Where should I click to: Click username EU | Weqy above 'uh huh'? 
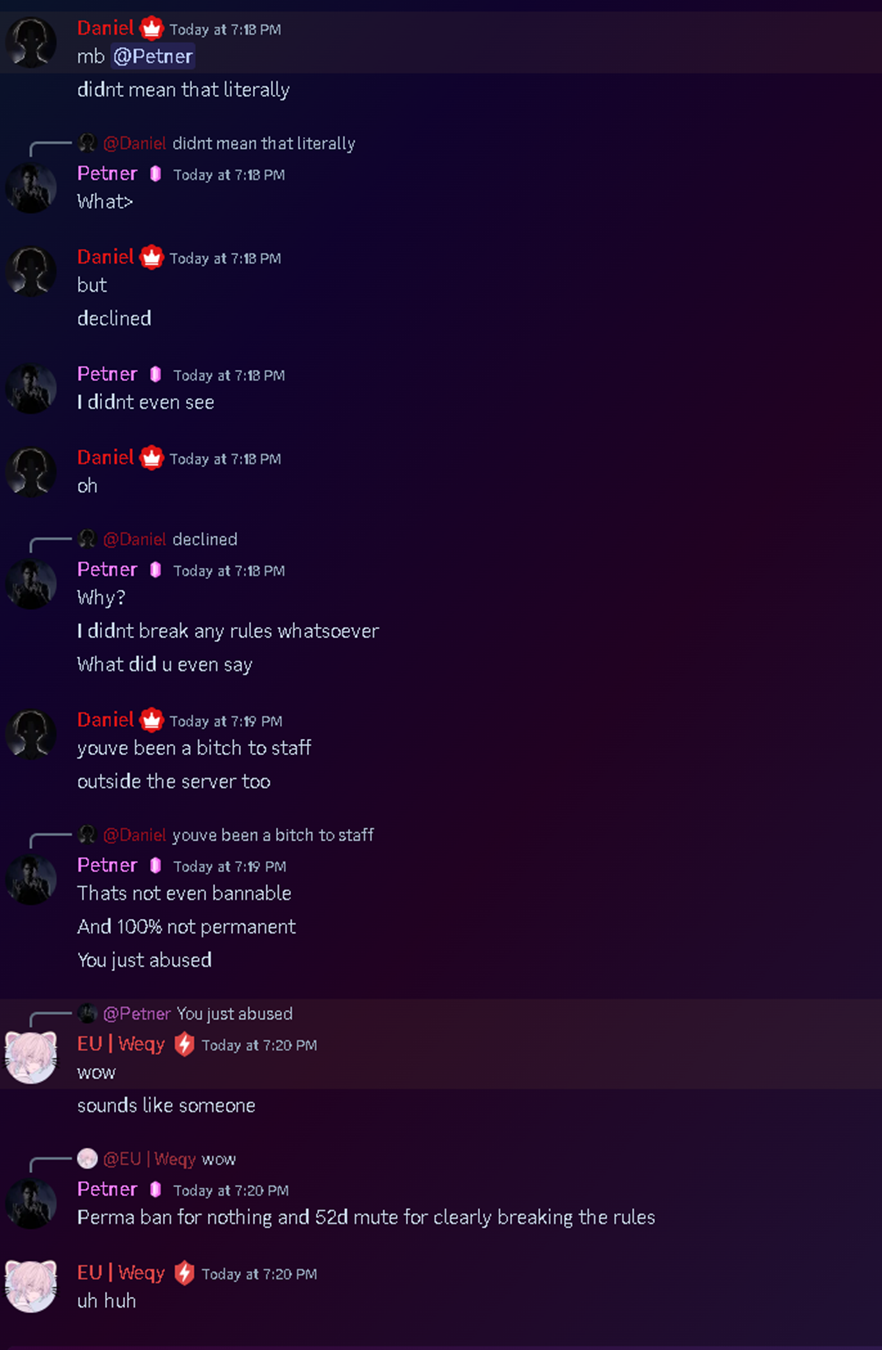pyautogui.click(x=121, y=1273)
